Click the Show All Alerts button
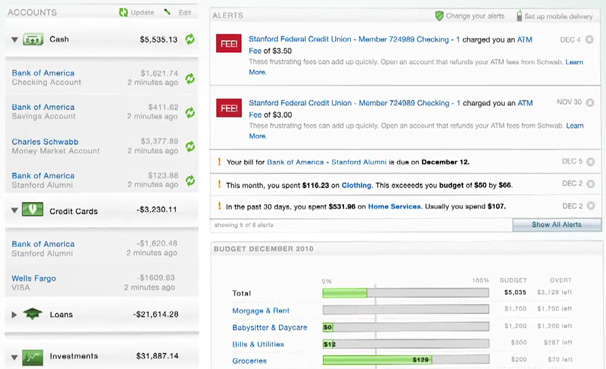 557,224
